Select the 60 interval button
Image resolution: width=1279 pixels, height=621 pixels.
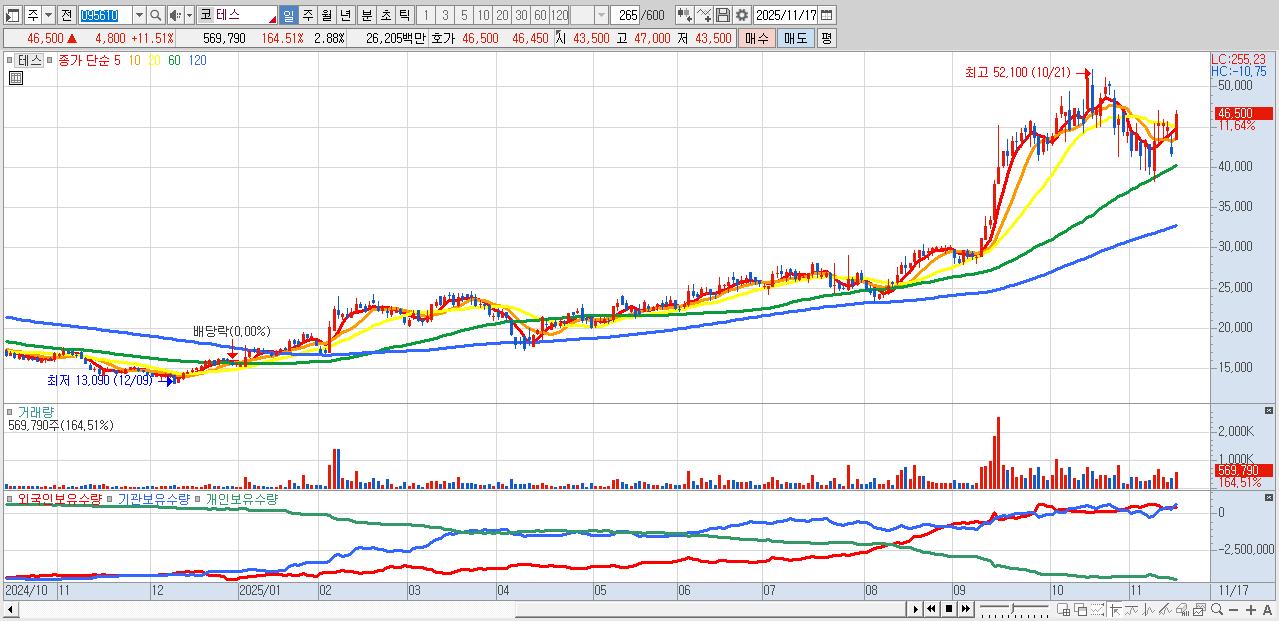coord(540,15)
